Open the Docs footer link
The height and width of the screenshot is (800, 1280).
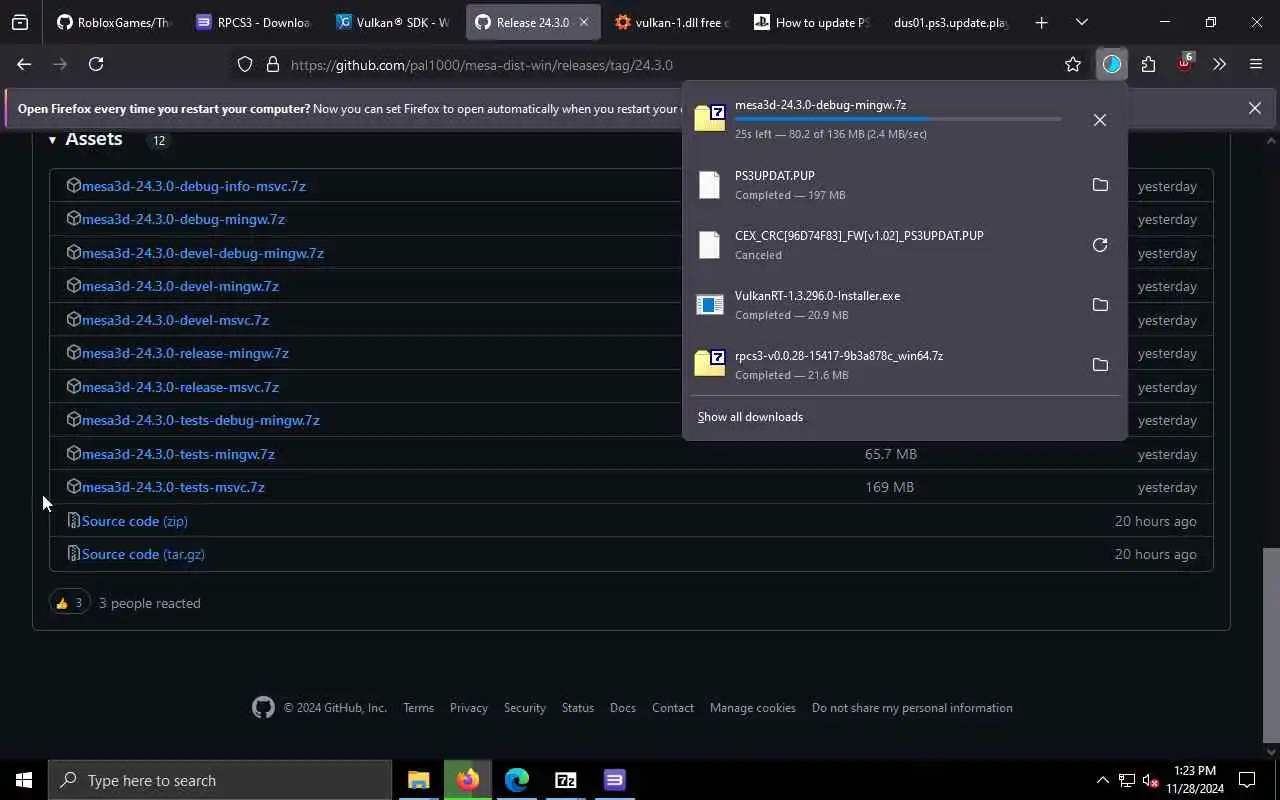point(623,708)
